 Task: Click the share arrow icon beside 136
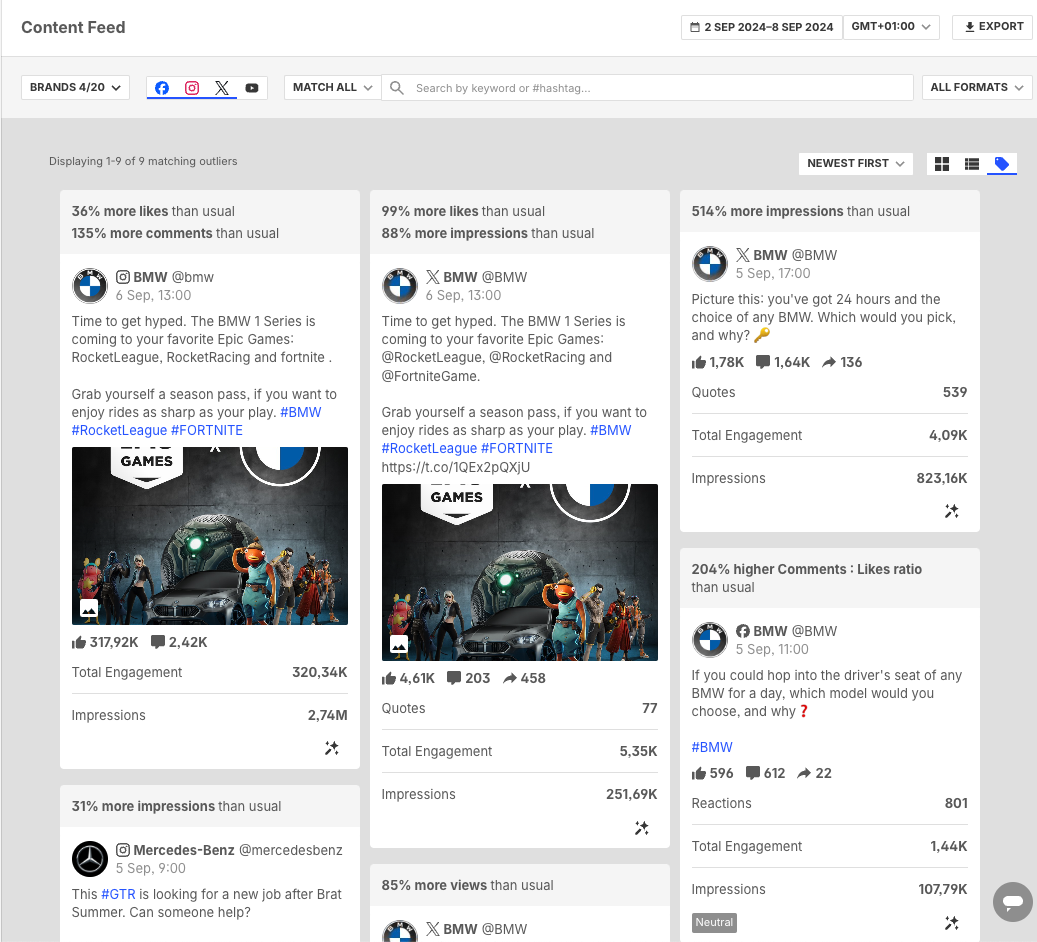829,362
